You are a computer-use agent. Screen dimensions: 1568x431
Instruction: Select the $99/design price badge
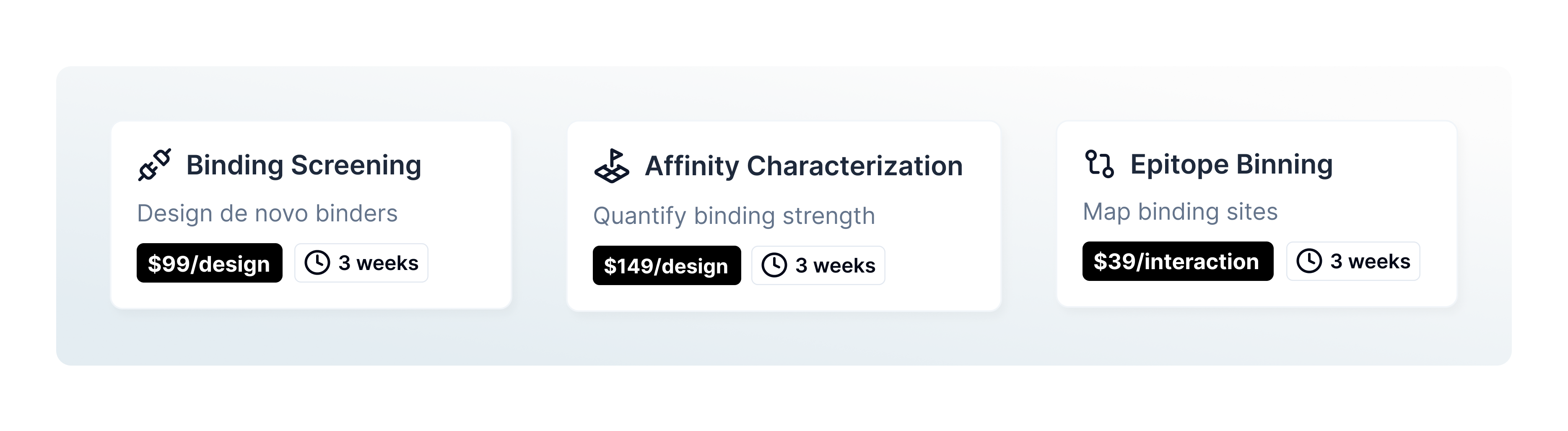209,263
